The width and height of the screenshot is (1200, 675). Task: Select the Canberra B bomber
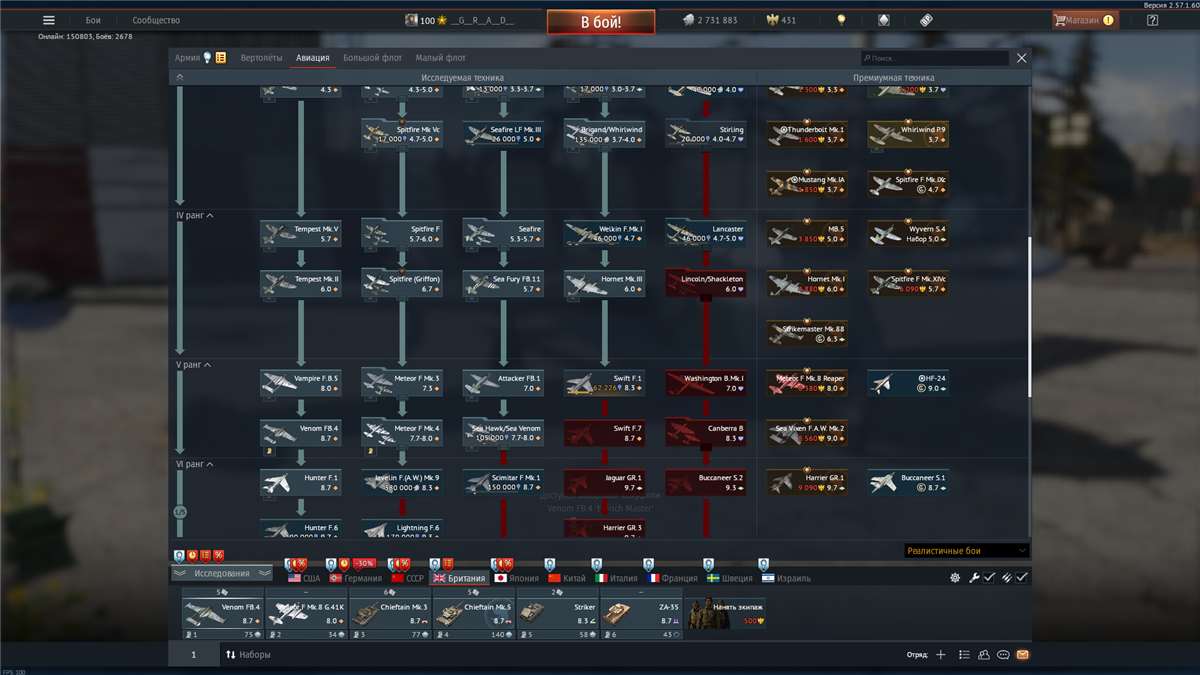706,433
